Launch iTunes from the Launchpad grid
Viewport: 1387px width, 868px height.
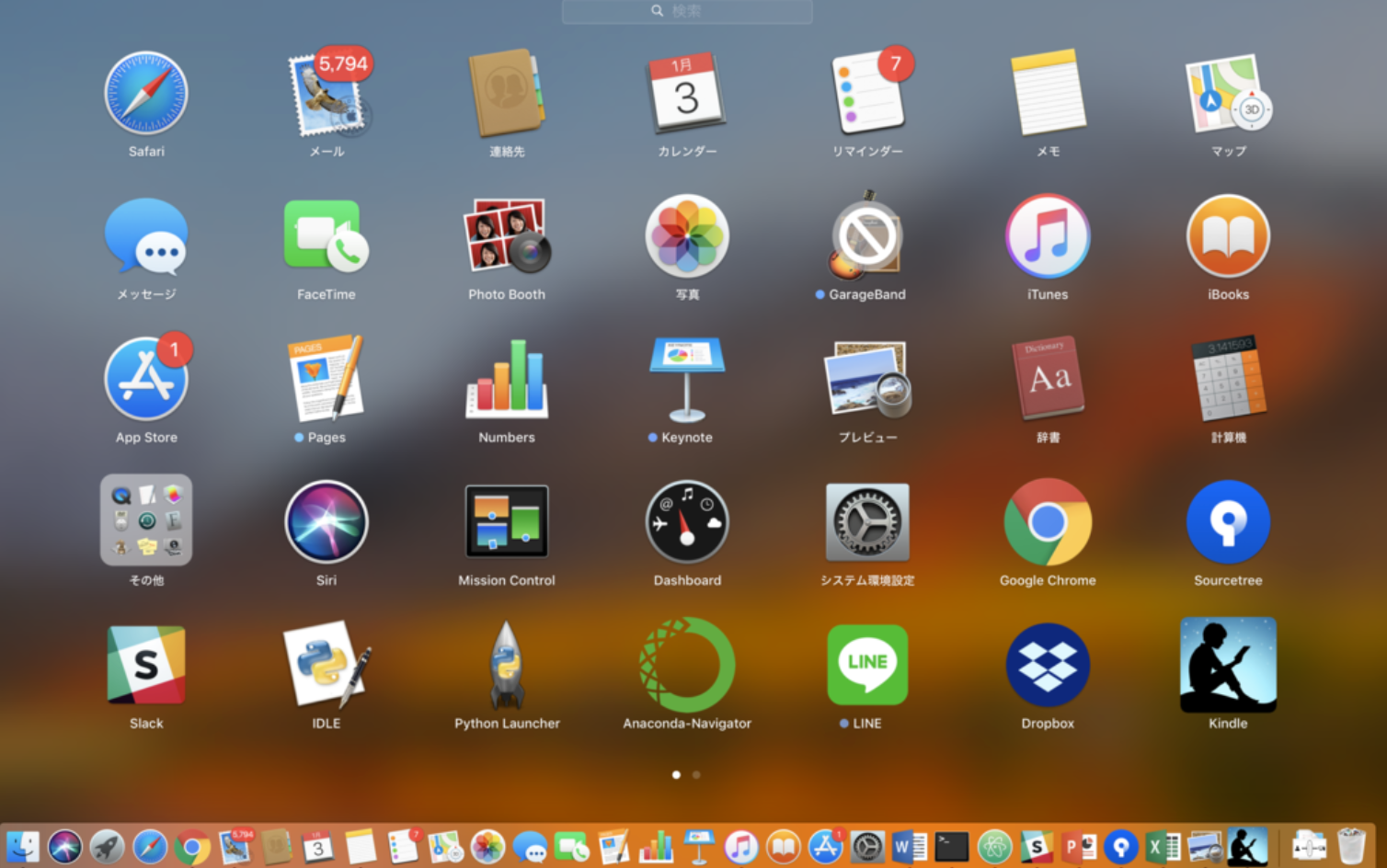[1048, 236]
